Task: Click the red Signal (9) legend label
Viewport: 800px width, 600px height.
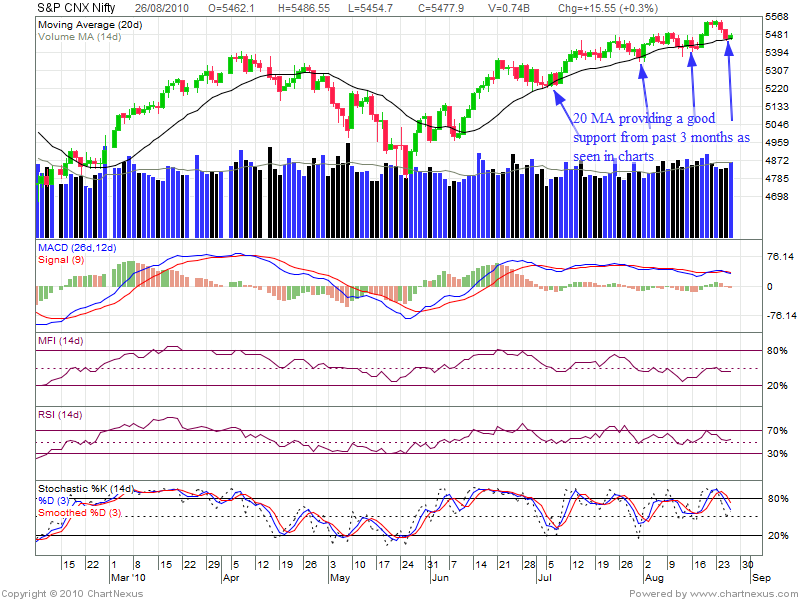Action: 61,259
